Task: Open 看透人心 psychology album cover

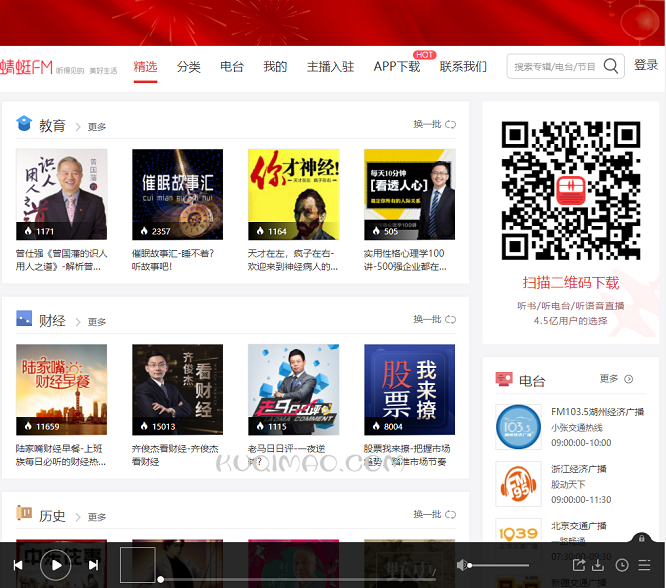Action: pyautogui.click(x=409, y=194)
